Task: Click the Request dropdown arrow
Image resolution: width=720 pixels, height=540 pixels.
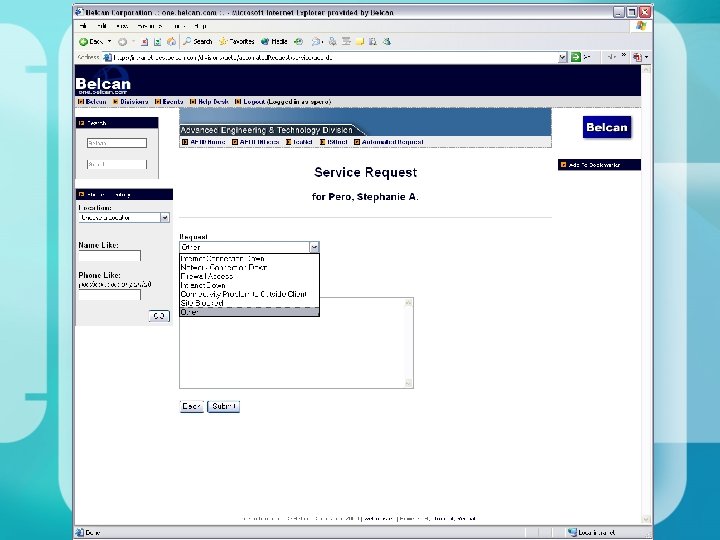Action: [314, 247]
